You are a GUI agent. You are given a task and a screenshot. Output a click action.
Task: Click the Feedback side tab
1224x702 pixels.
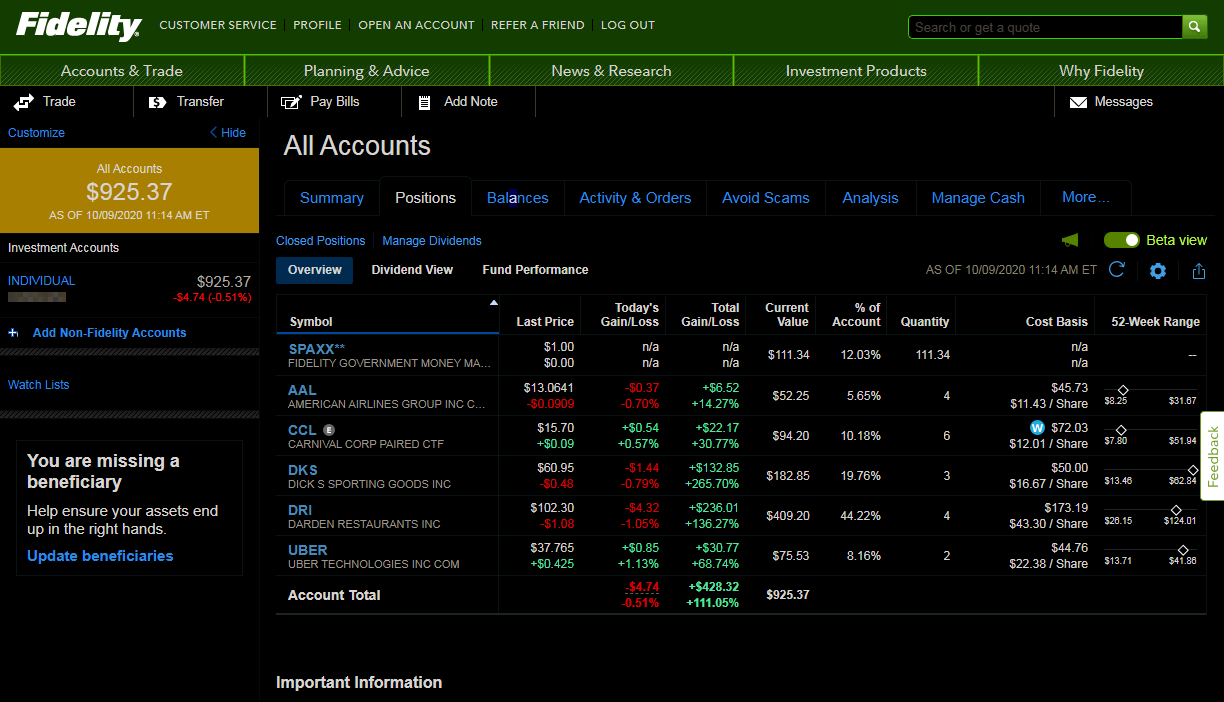point(1213,456)
